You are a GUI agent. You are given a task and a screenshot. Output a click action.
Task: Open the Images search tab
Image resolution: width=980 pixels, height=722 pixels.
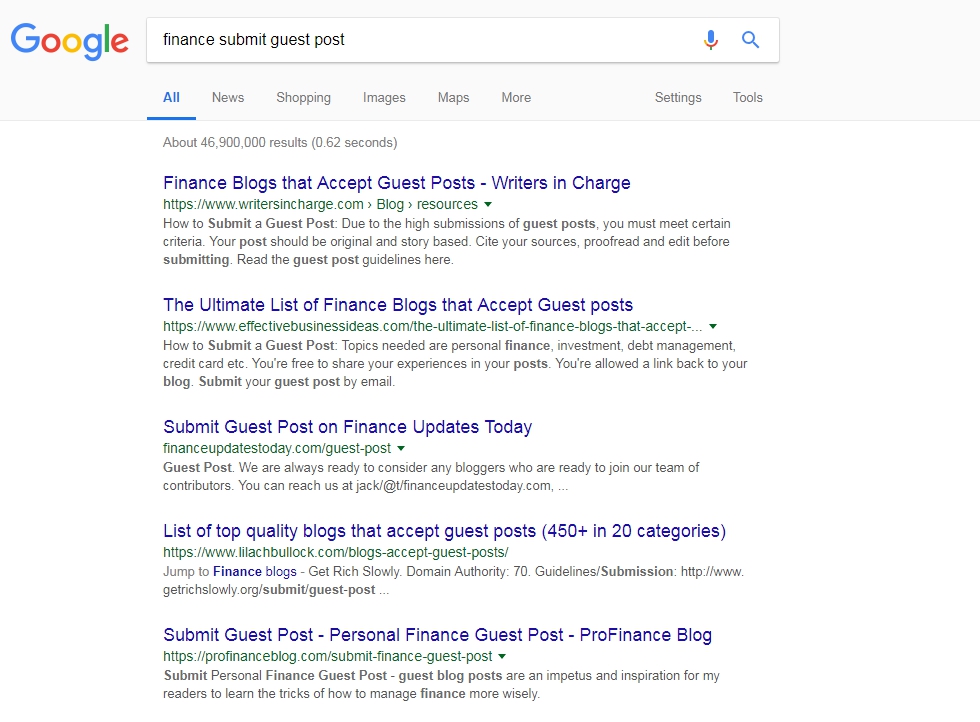[384, 98]
